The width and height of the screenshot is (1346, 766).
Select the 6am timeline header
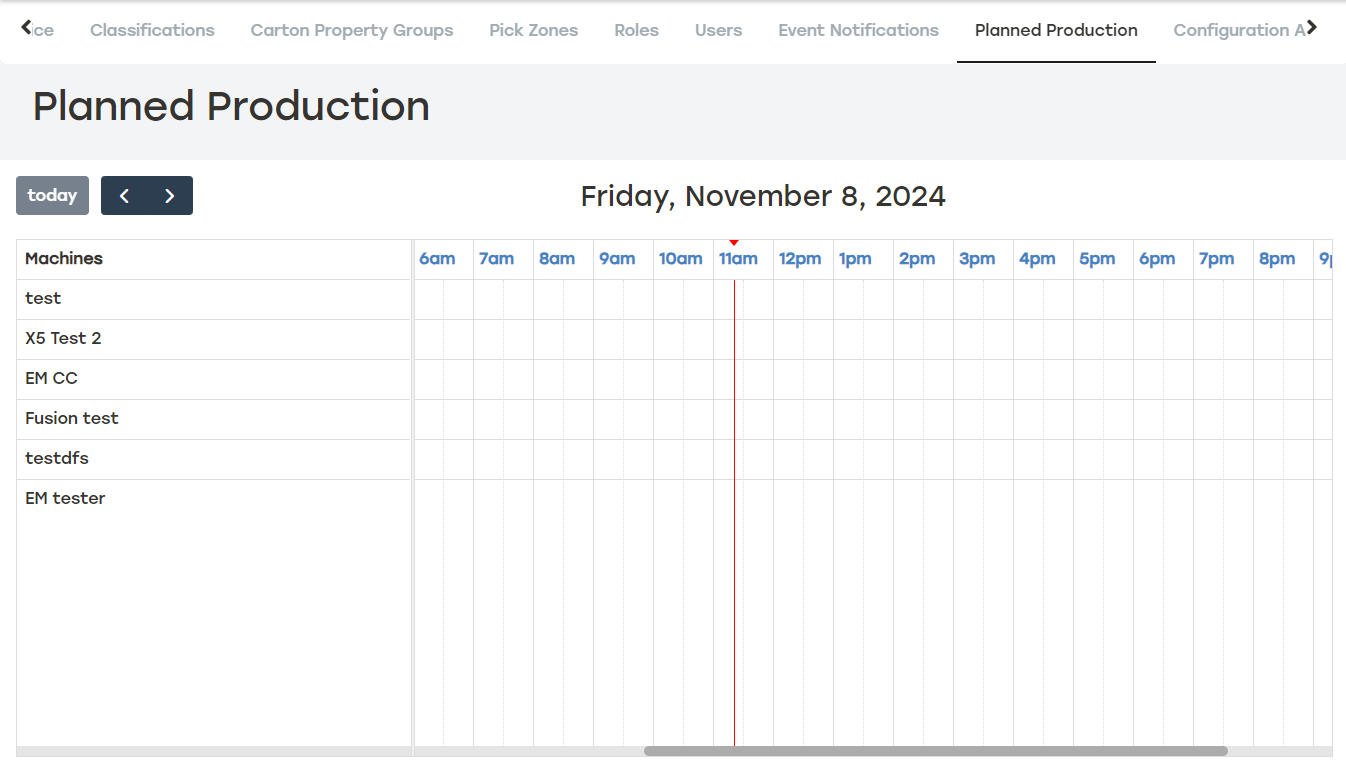click(438, 258)
